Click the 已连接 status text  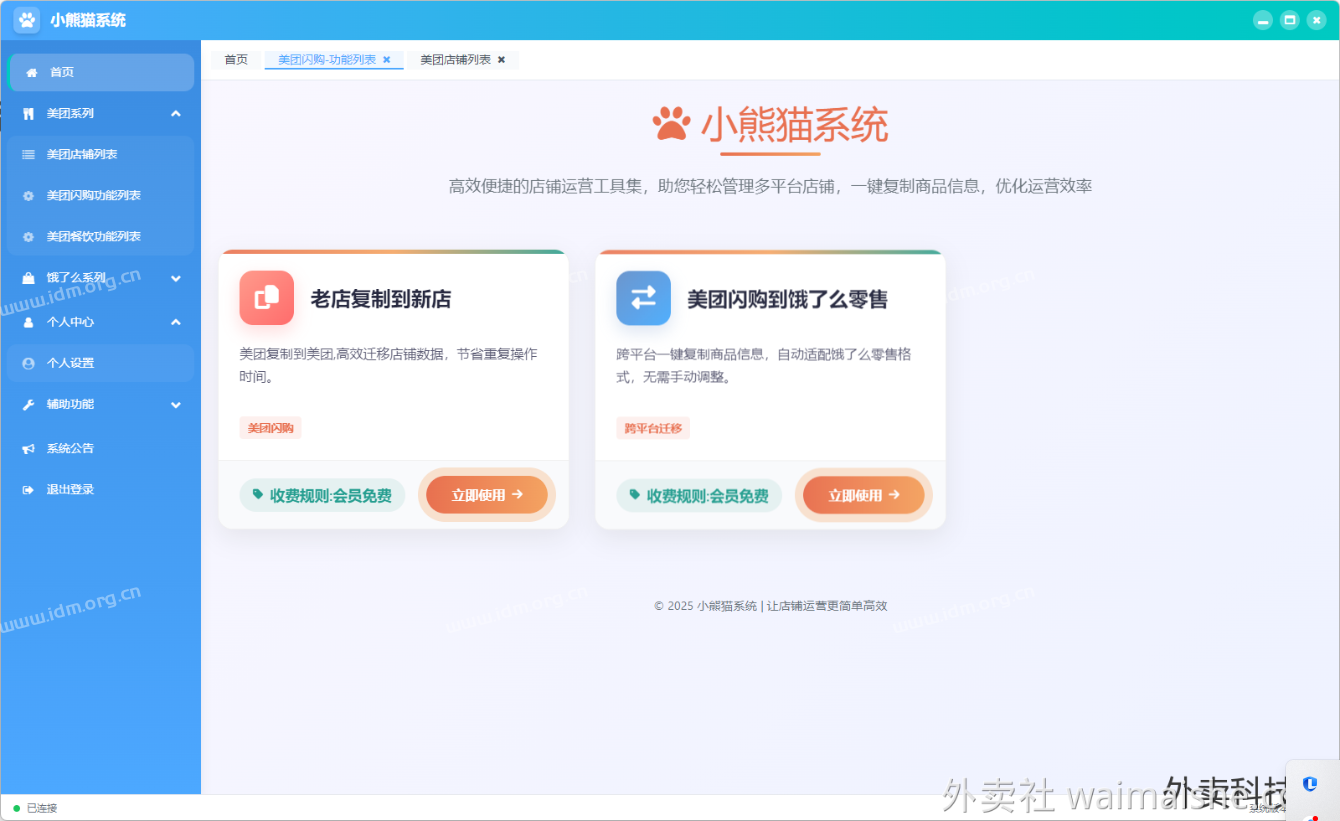(42, 808)
